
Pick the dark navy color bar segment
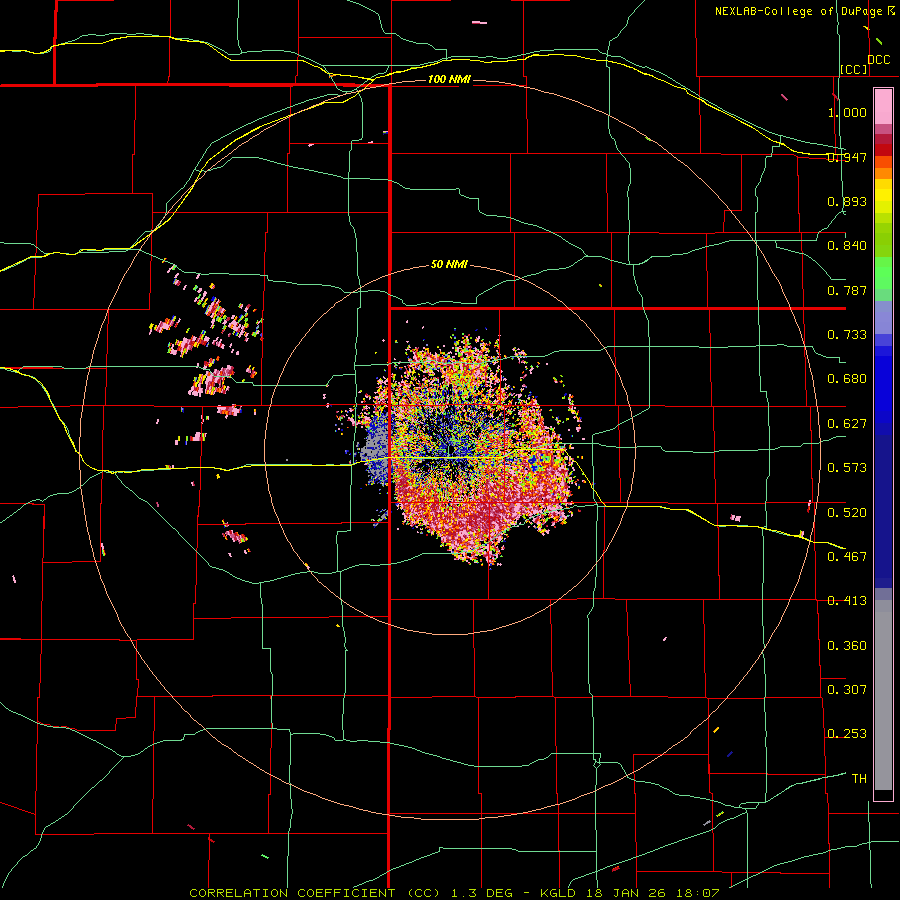click(x=883, y=511)
